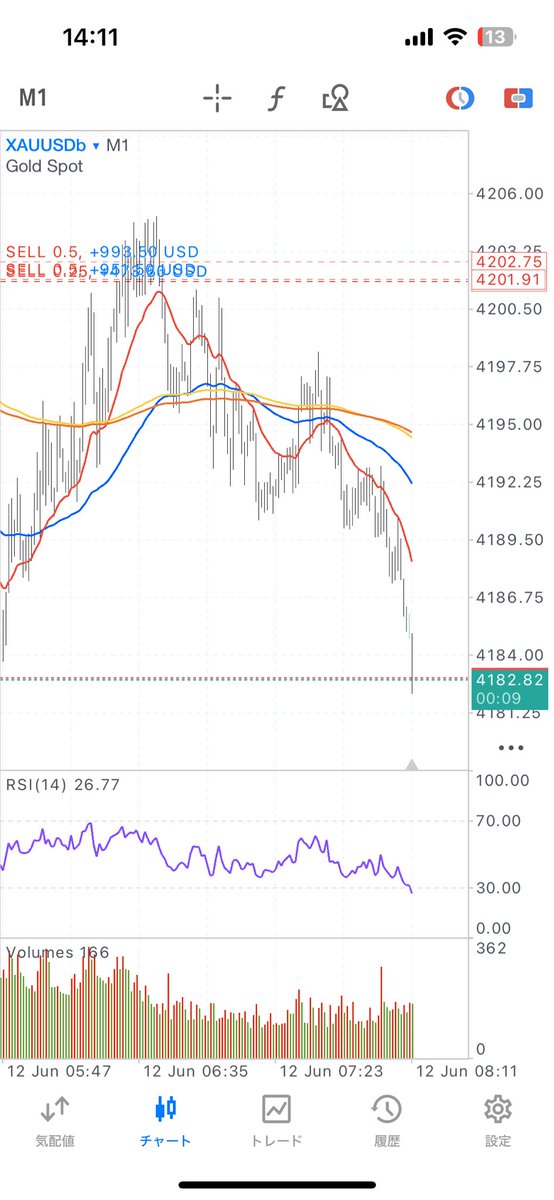
Task: Open the drawing objects shapes icon
Action: coord(335,98)
